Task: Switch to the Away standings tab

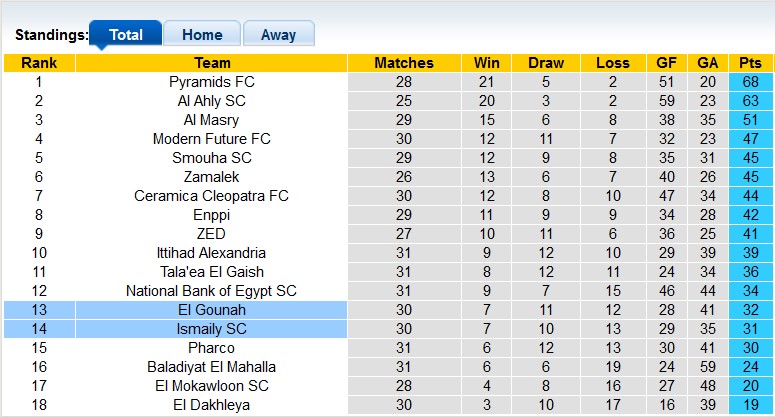Action: tap(278, 34)
